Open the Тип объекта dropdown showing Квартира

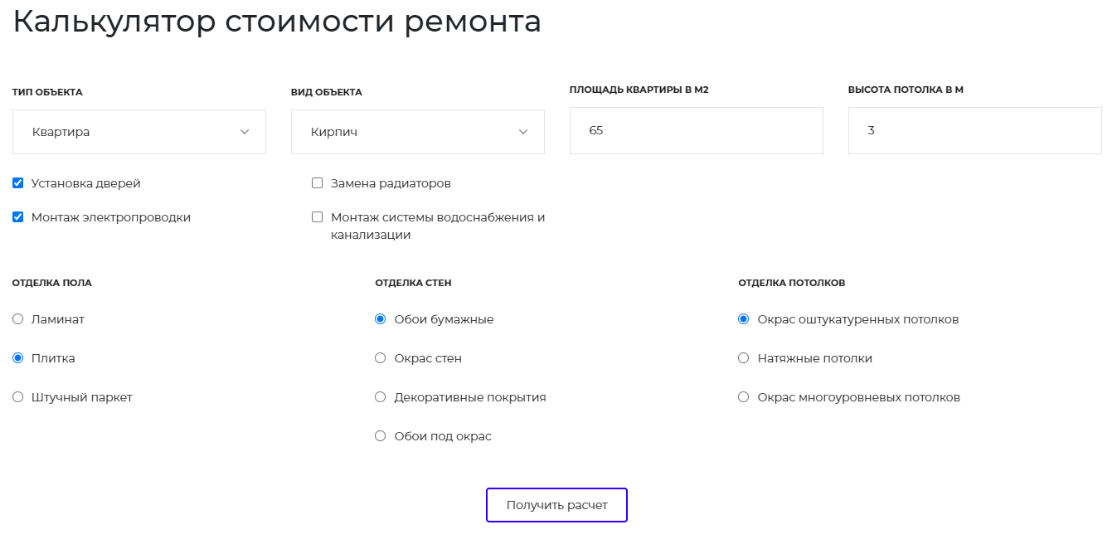click(139, 132)
